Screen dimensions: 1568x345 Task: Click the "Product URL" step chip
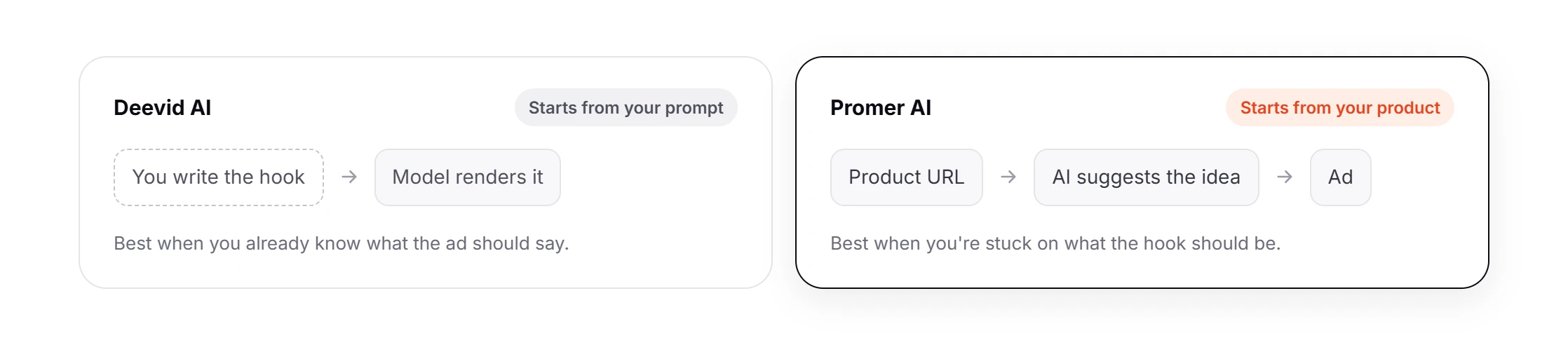pos(907,177)
